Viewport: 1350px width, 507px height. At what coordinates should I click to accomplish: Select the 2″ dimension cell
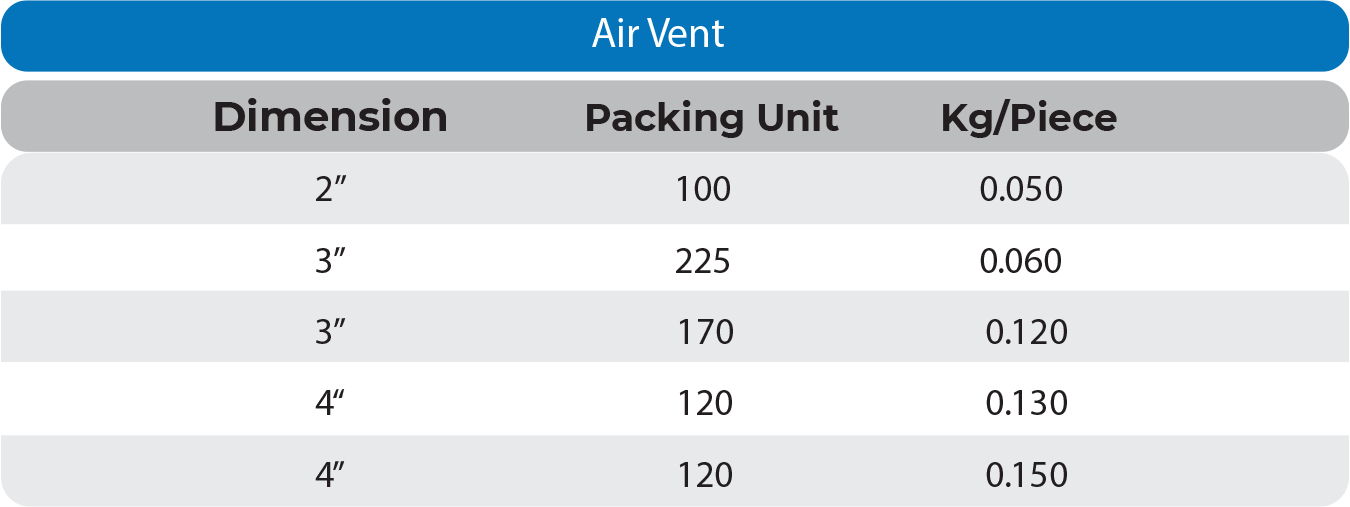coord(330,189)
